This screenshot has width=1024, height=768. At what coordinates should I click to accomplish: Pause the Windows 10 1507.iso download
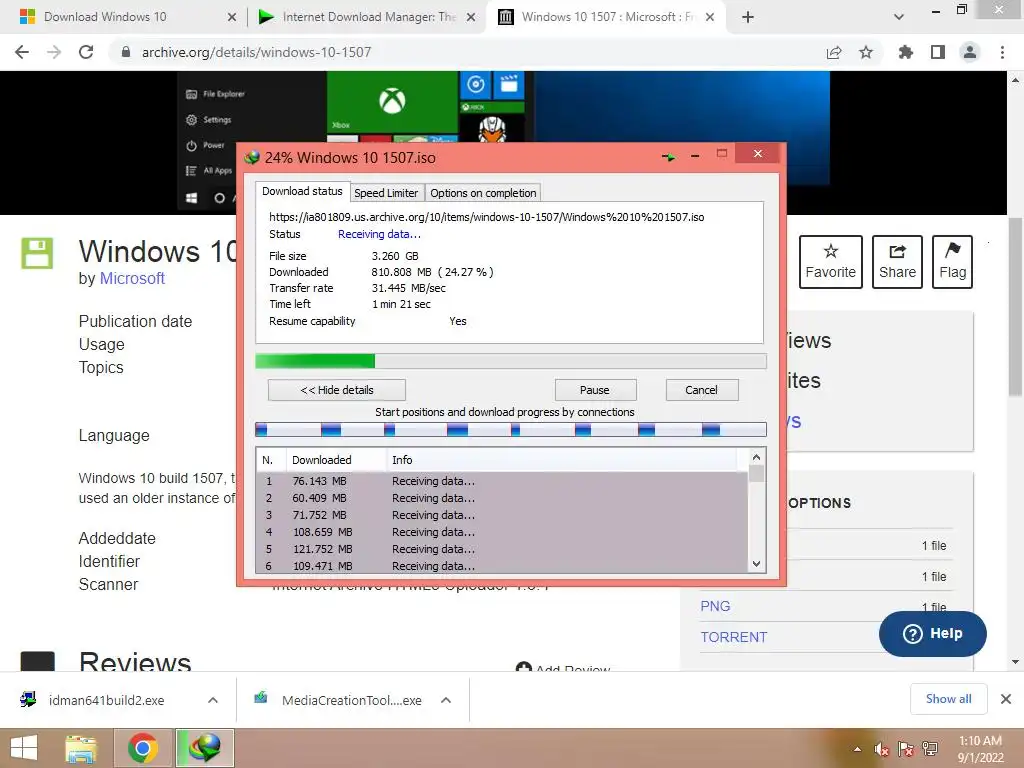(595, 390)
